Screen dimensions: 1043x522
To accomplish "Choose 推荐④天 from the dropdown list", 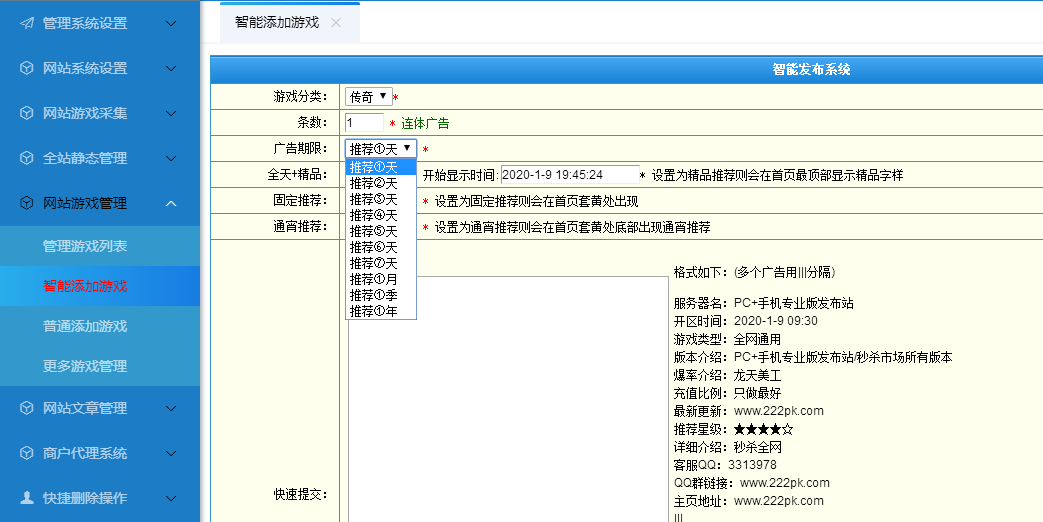I will coord(380,215).
